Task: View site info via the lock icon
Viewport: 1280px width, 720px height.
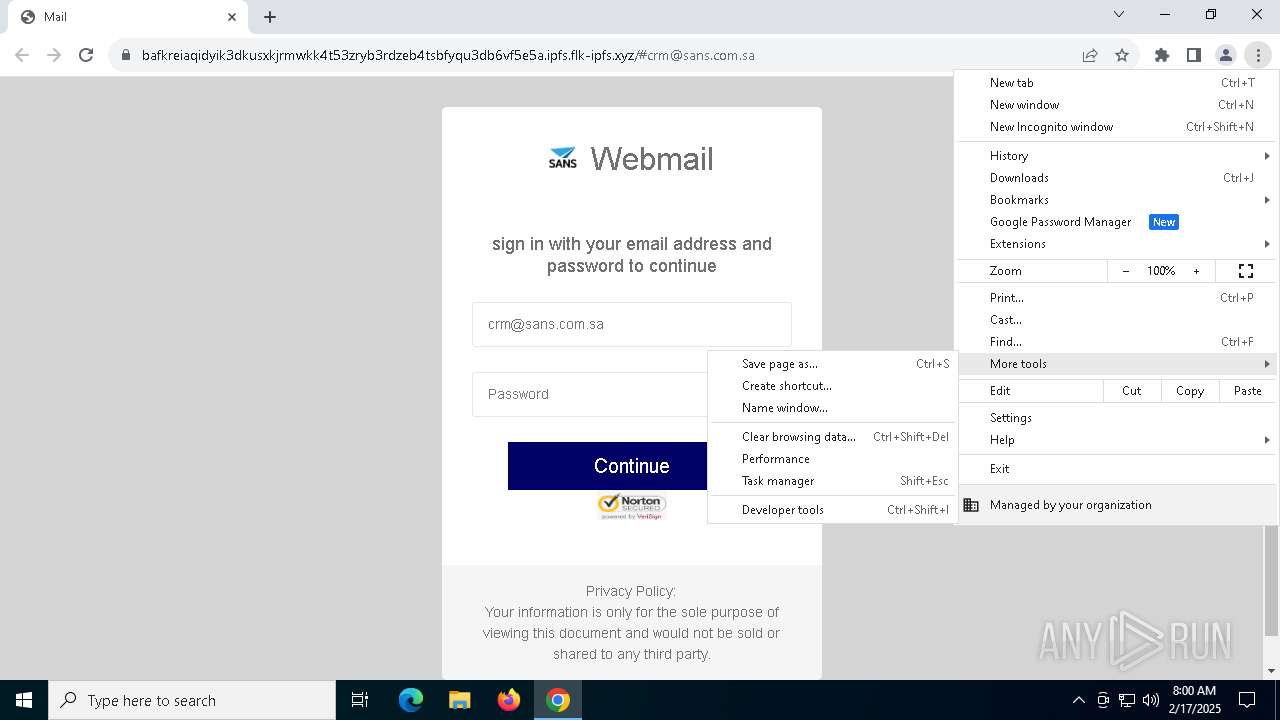Action: click(126, 55)
